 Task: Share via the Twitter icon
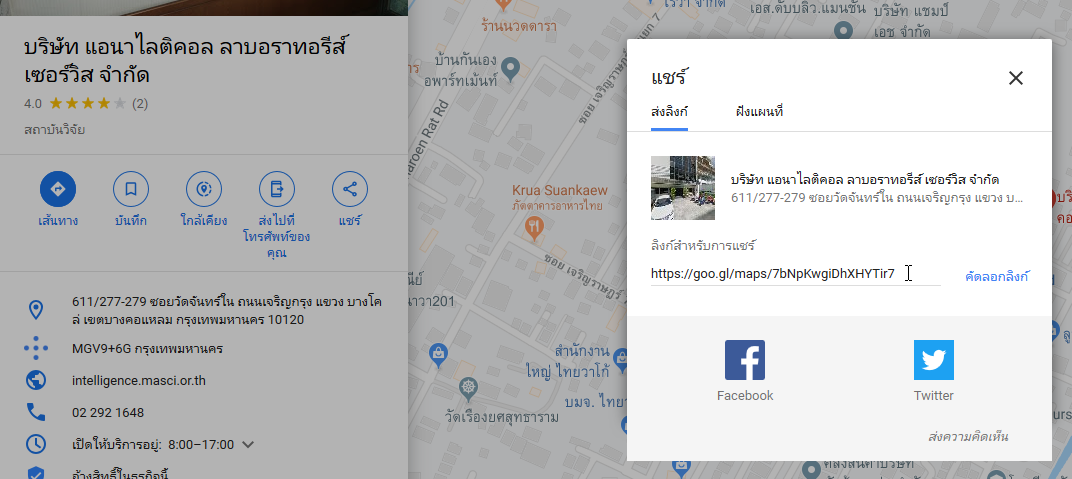click(933, 360)
